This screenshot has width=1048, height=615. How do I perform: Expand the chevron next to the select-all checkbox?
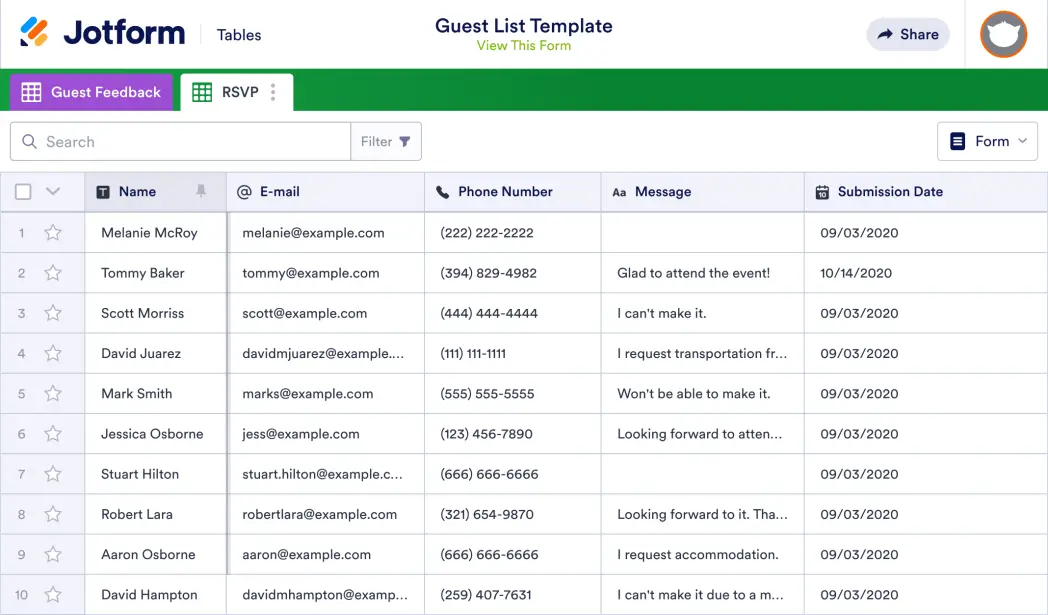click(54, 191)
